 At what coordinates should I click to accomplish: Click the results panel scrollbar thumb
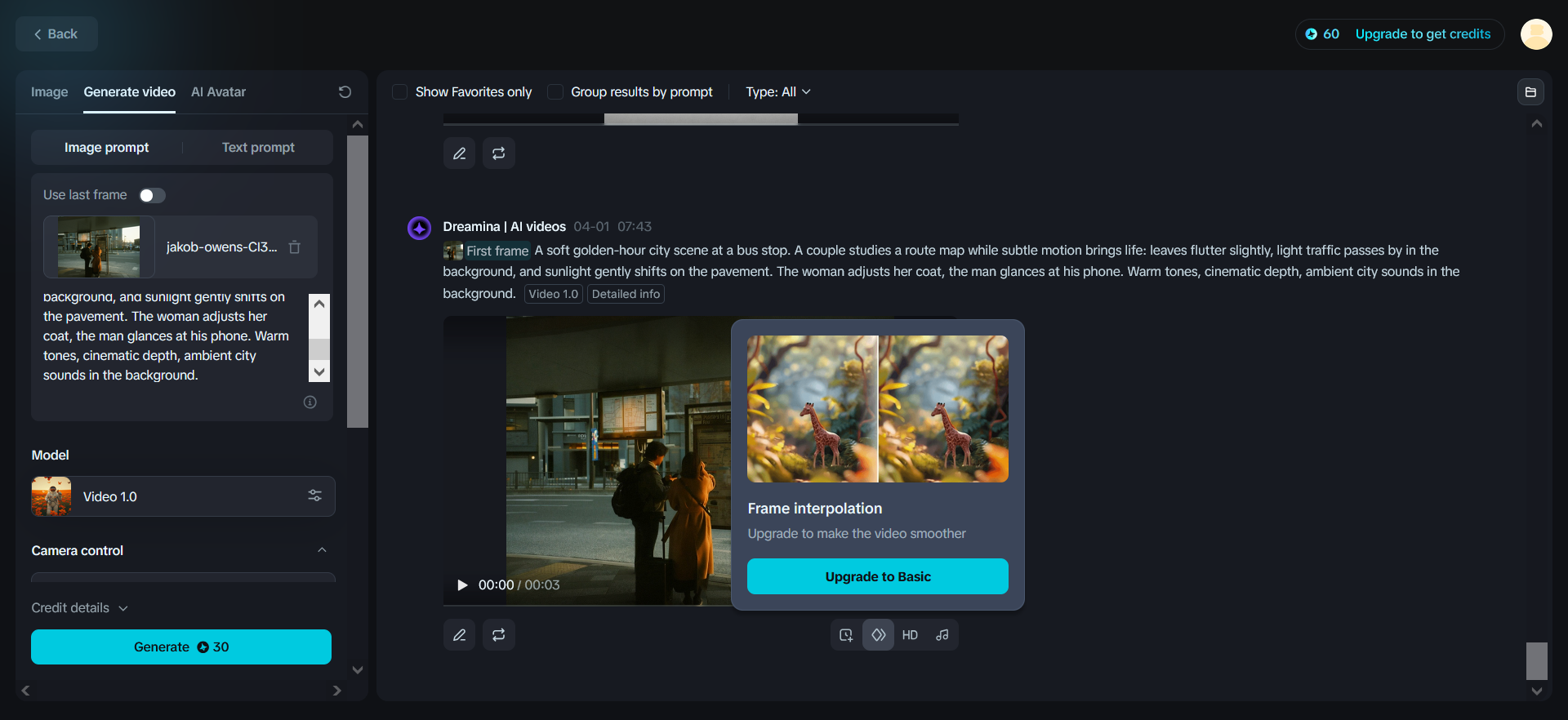click(1537, 660)
